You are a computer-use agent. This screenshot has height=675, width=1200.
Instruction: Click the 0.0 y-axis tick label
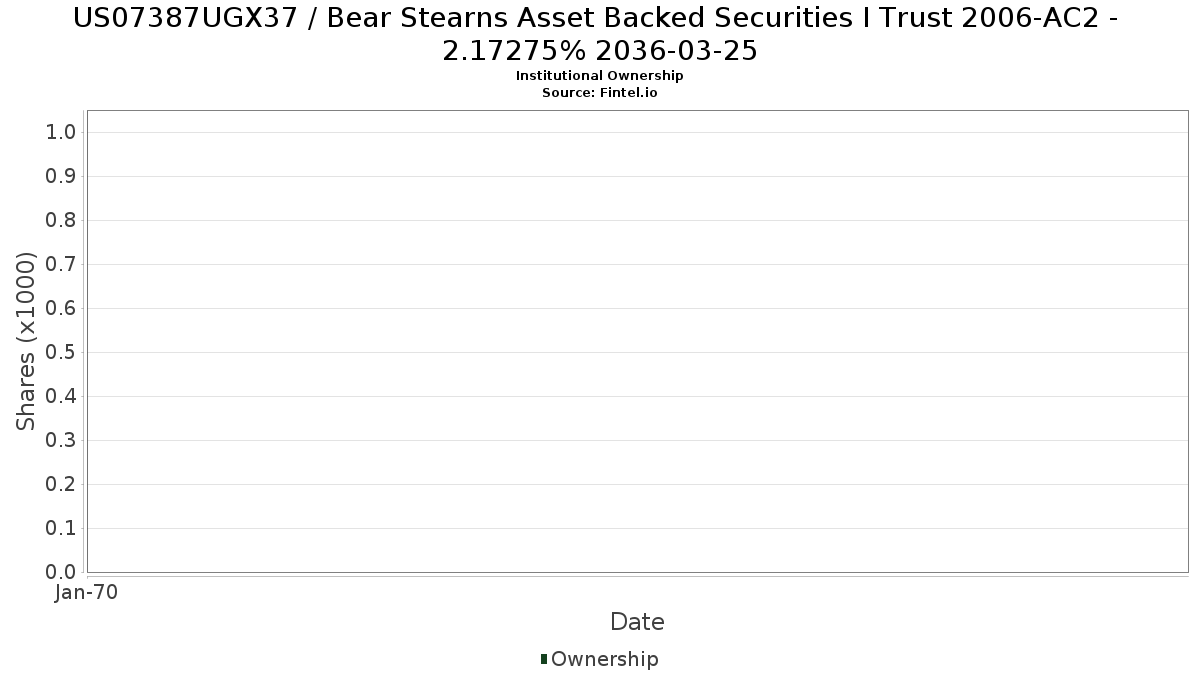[x=61, y=572]
